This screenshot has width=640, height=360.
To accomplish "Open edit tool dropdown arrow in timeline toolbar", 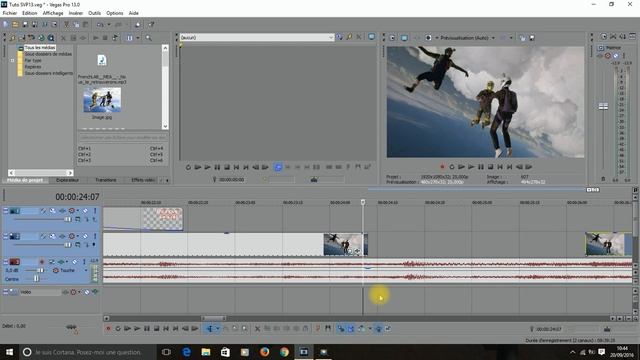I will [218, 329].
